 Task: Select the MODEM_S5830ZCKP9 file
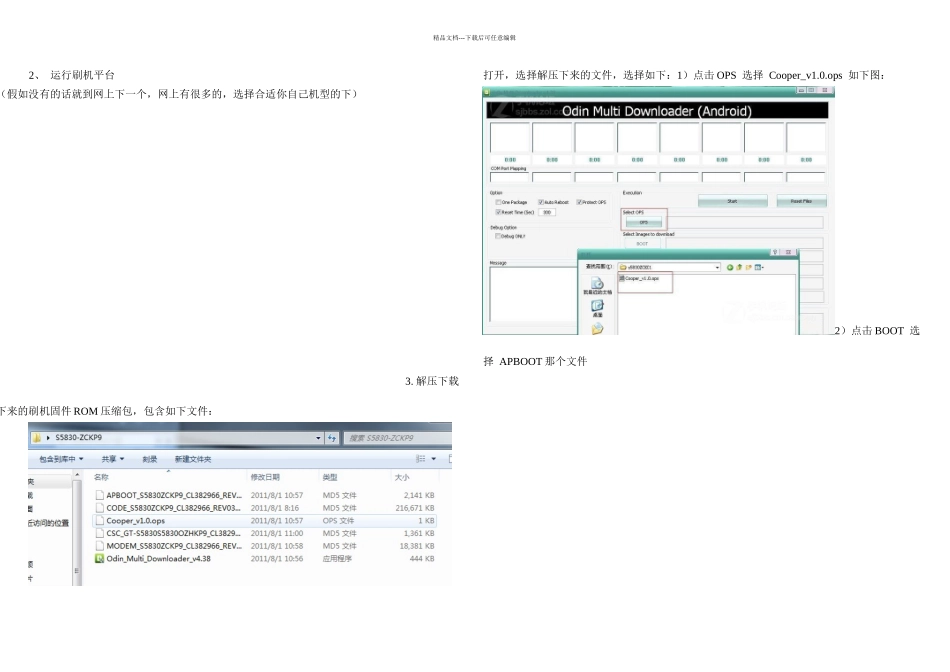tap(174, 546)
